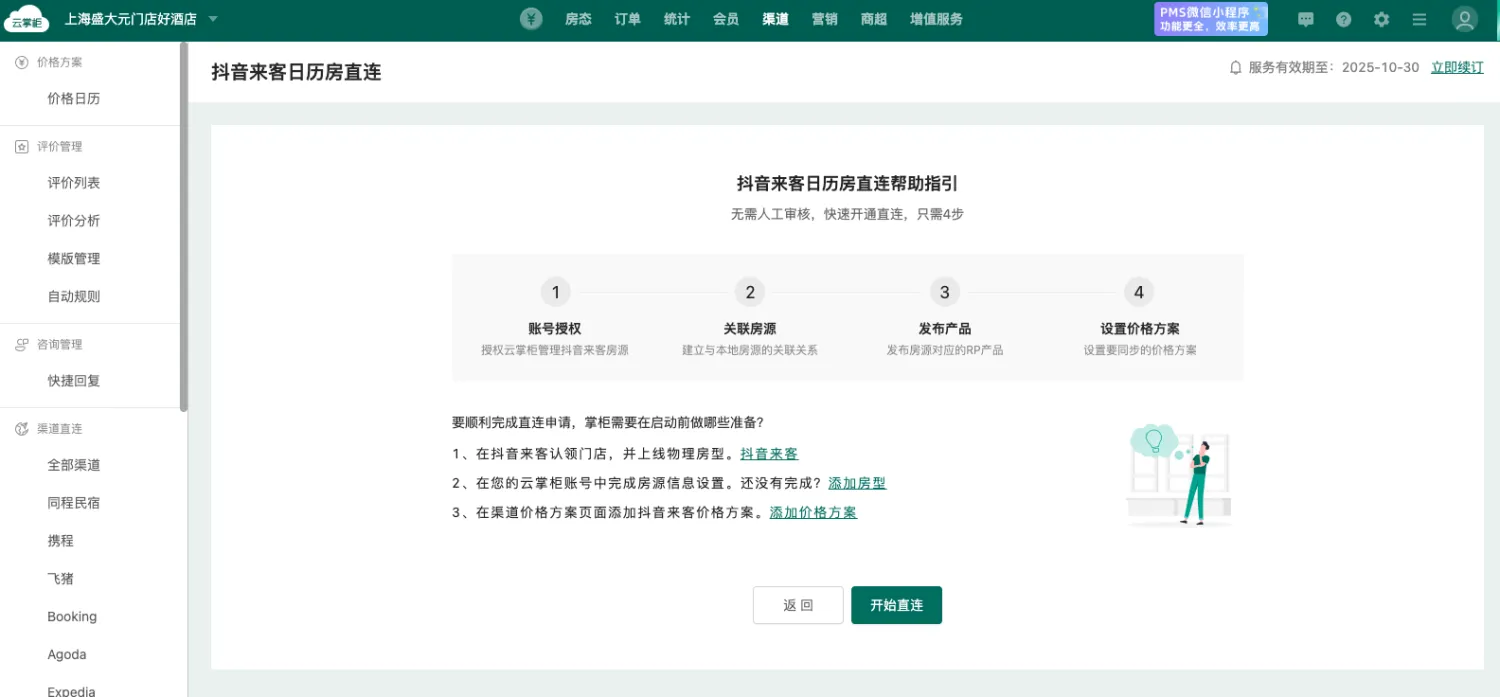
Task: Open the help question mark icon
Action: tap(1344, 19)
